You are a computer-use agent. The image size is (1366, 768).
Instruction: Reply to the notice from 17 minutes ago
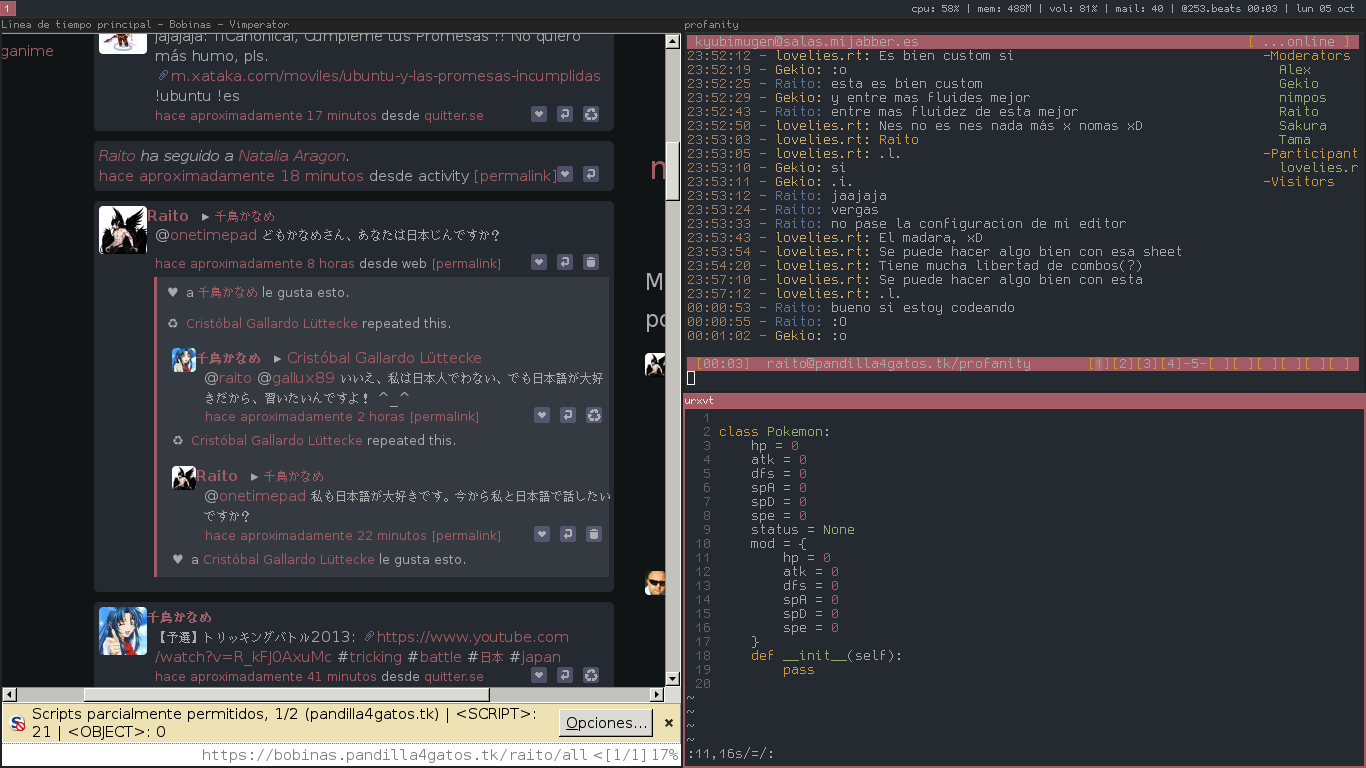click(x=565, y=114)
